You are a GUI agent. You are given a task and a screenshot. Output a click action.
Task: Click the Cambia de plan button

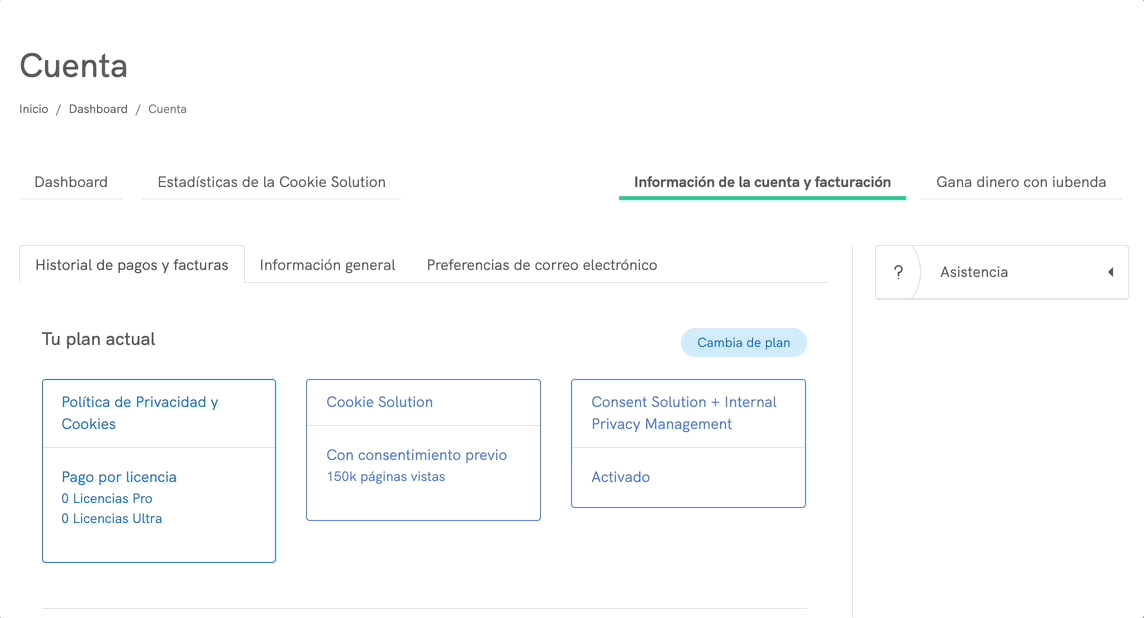pos(743,343)
